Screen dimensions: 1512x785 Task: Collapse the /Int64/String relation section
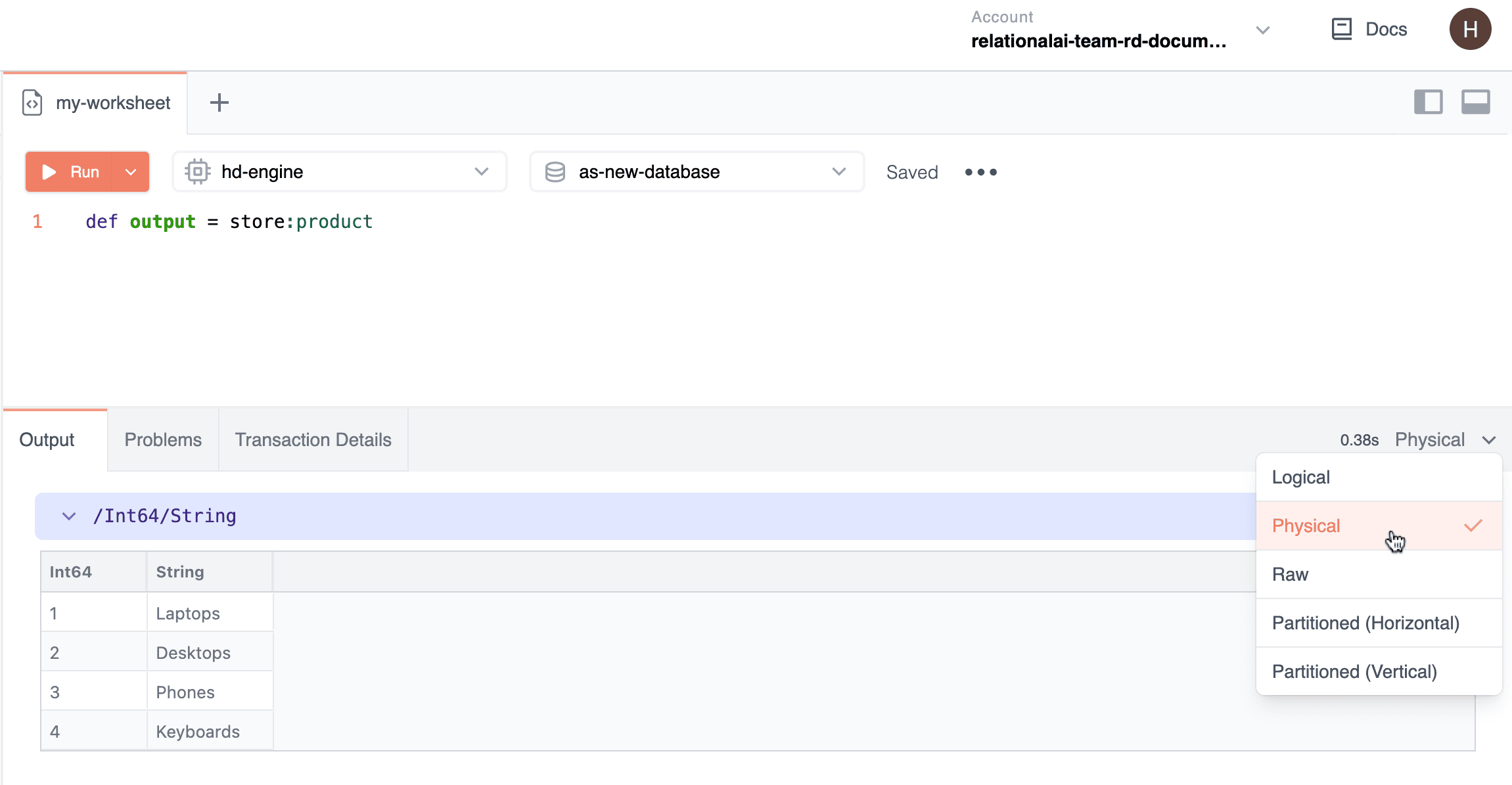pyautogui.click(x=69, y=516)
